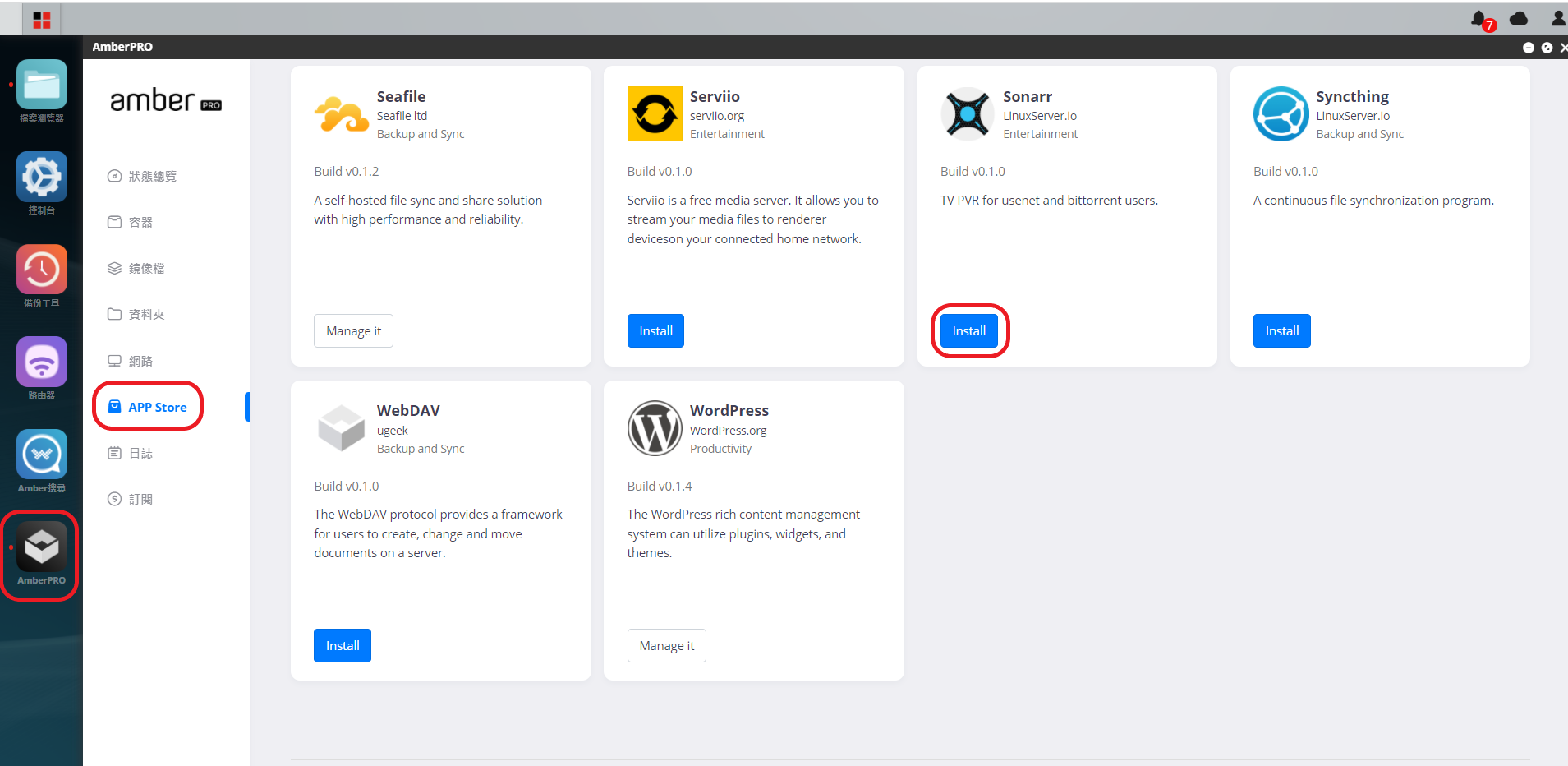Viewport: 1568px width, 766px height.
Task: Click the WebDAV app logo
Action: (x=342, y=428)
